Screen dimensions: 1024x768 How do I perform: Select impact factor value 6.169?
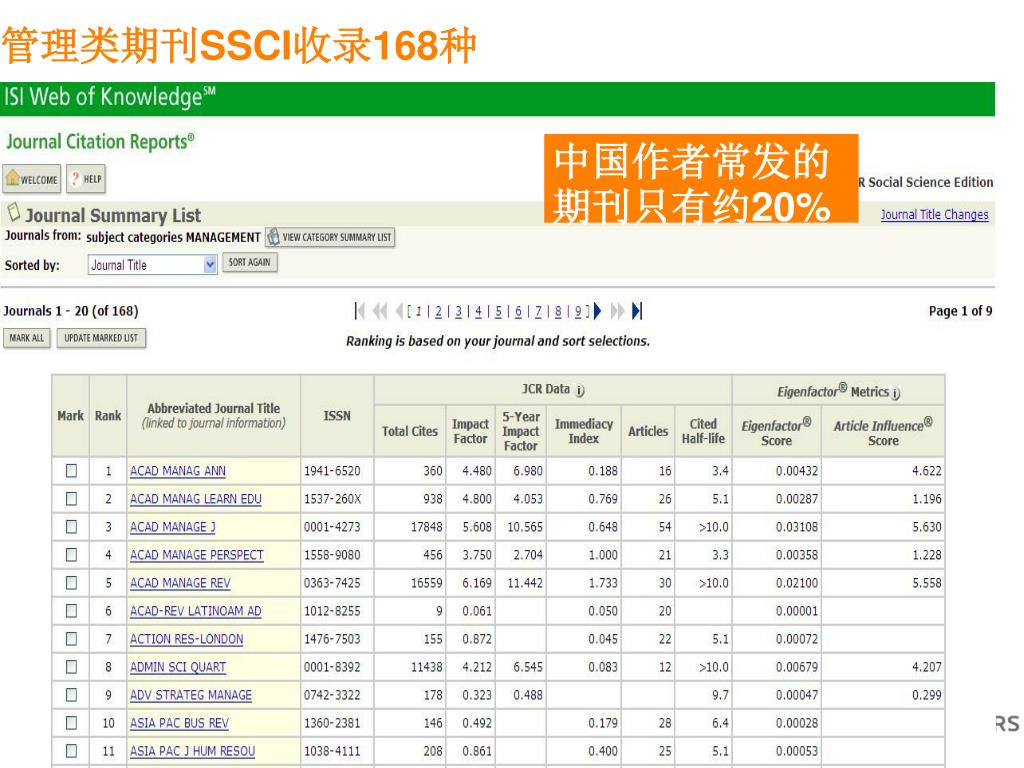tap(477, 583)
